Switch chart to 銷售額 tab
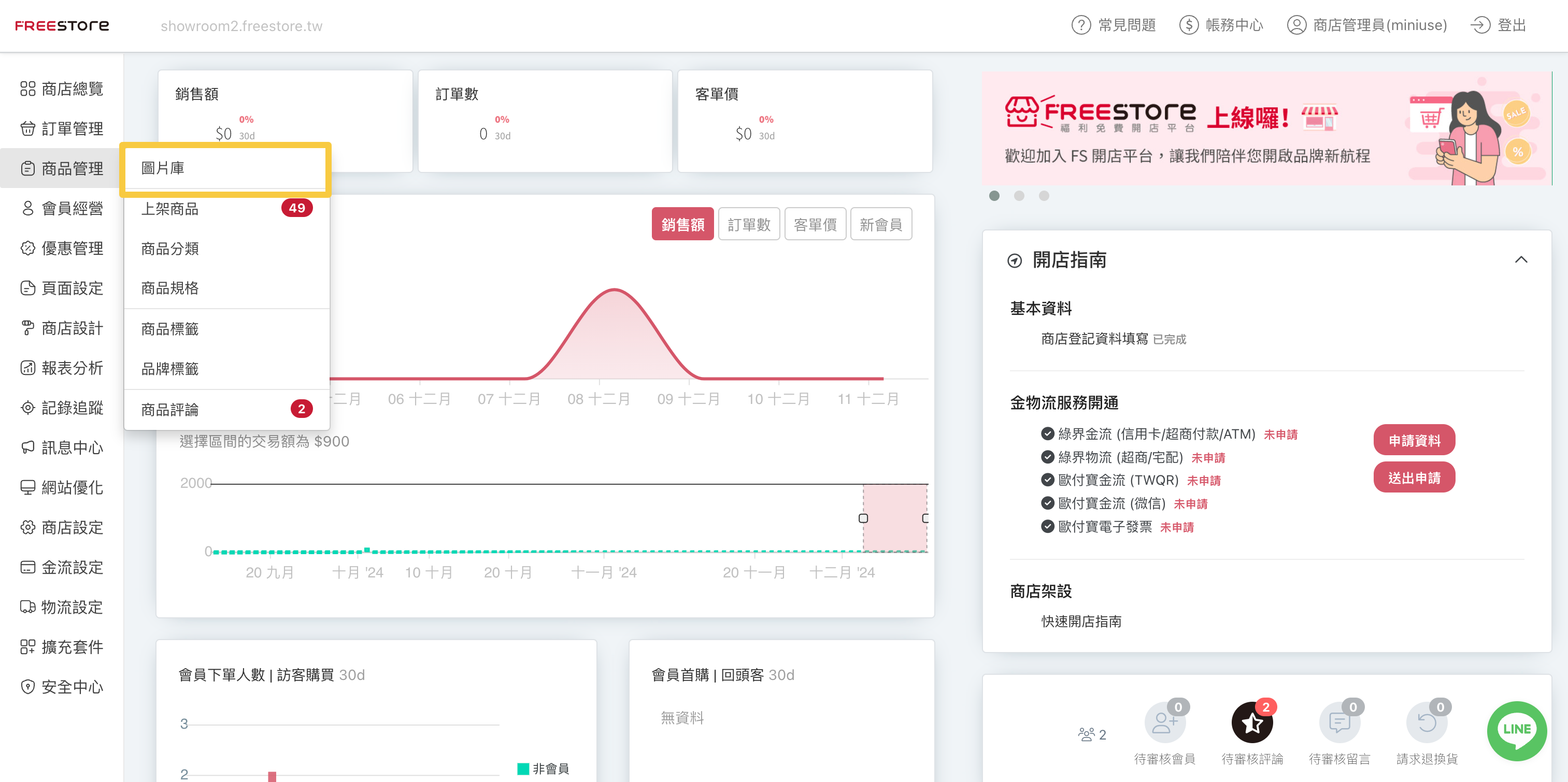This screenshot has width=1568, height=782. click(x=682, y=225)
